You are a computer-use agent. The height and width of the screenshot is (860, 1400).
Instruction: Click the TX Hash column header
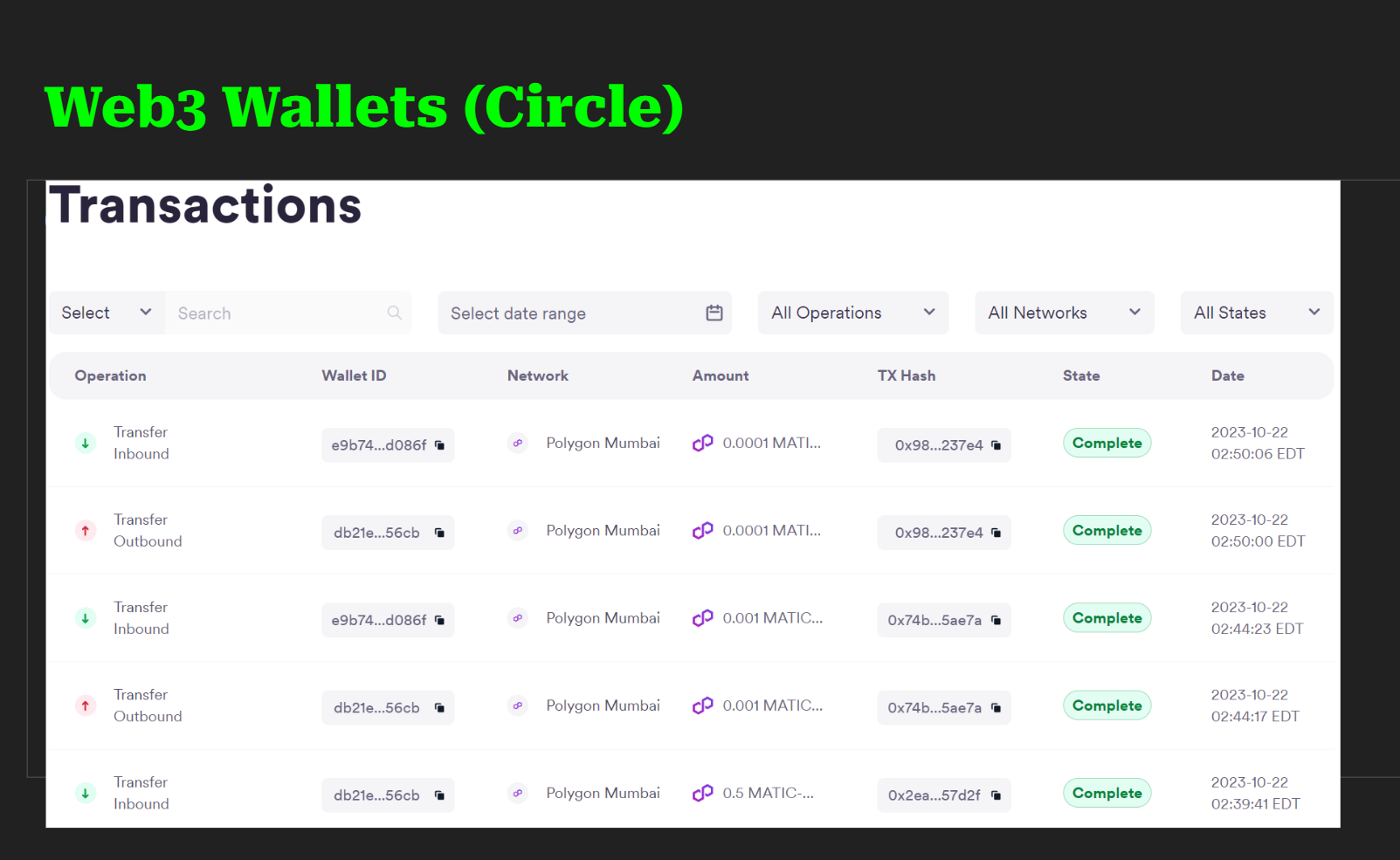[x=907, y=375]
